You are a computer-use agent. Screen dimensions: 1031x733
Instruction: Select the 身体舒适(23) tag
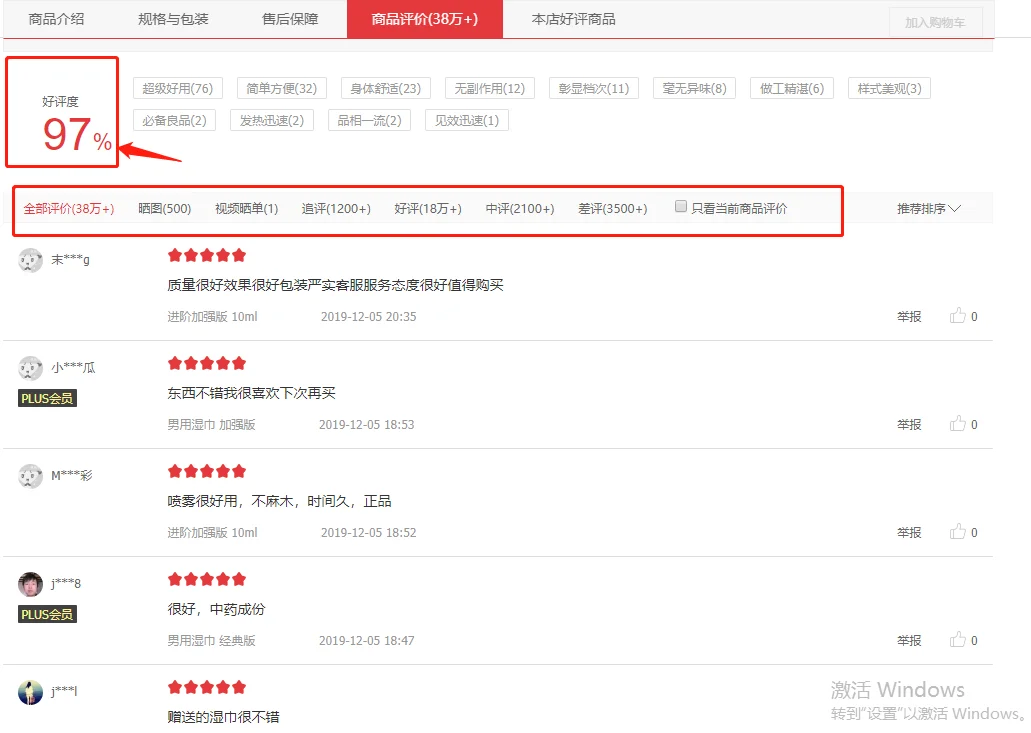click(385, 88)
